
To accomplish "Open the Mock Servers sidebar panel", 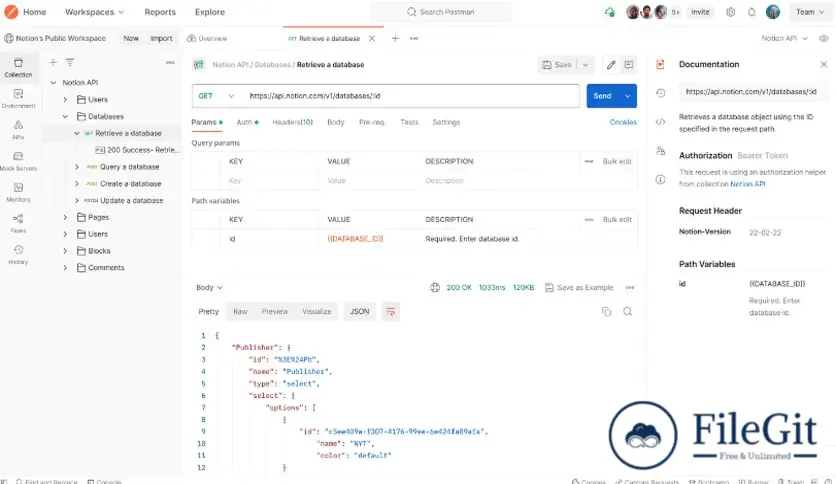I will (18, 161).
